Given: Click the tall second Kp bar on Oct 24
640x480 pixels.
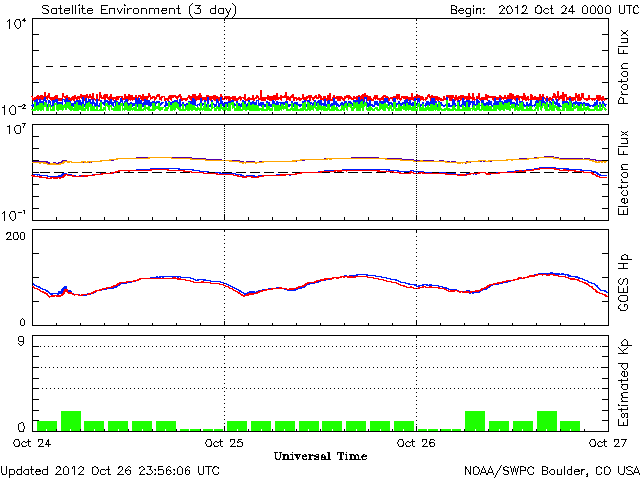Looking at the screenshot, I should click(x=71, y=421).
